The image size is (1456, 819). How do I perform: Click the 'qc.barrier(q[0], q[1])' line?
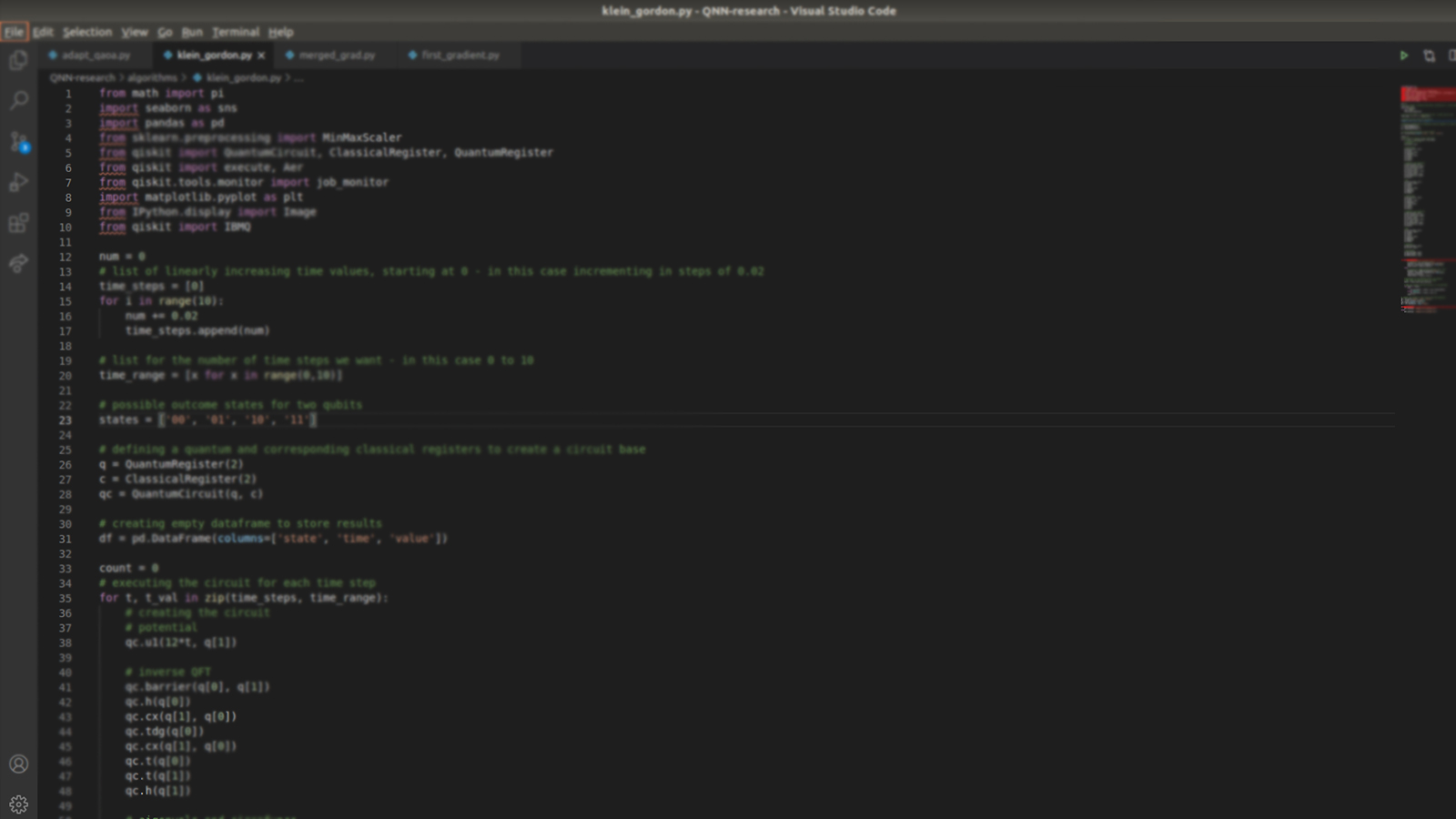click(197, 687)
